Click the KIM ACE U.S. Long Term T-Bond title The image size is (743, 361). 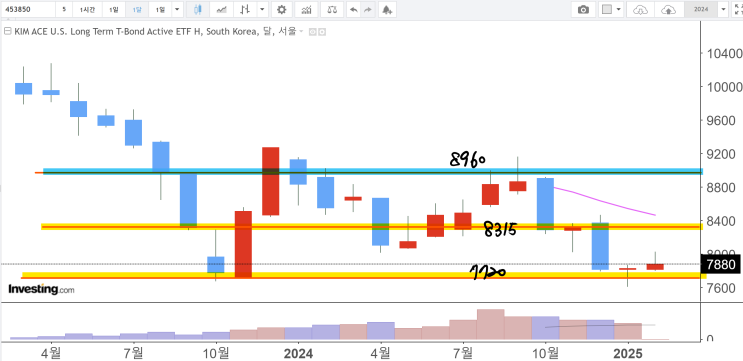pos(136,32)
